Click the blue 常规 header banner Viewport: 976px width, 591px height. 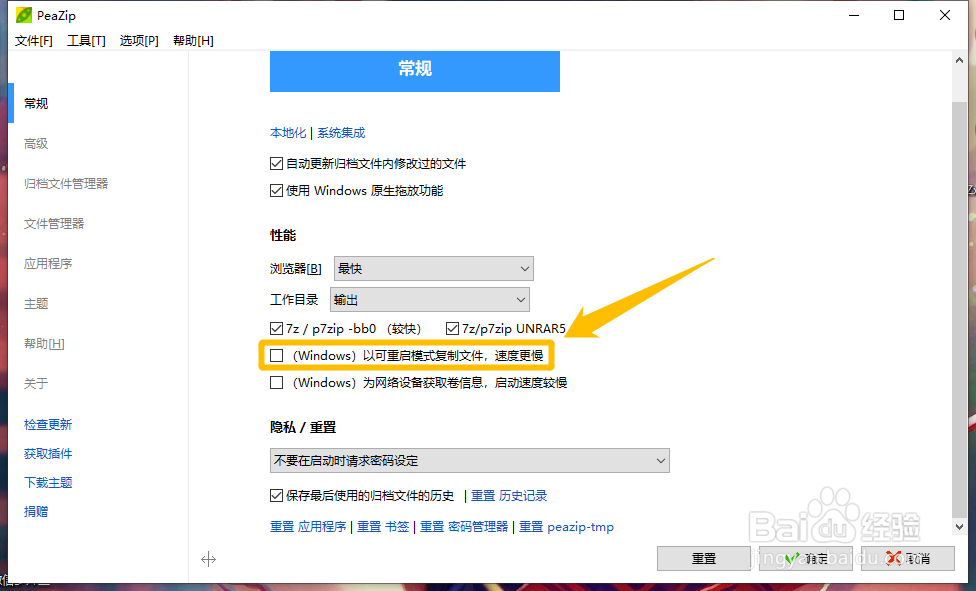coord(415,71)
